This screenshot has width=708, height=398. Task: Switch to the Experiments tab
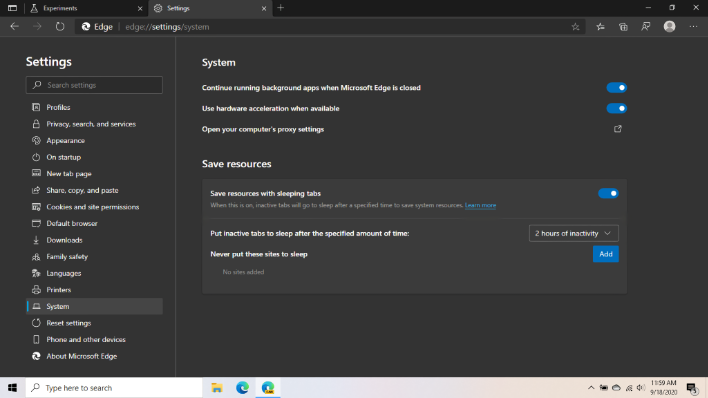coord(87,8)
